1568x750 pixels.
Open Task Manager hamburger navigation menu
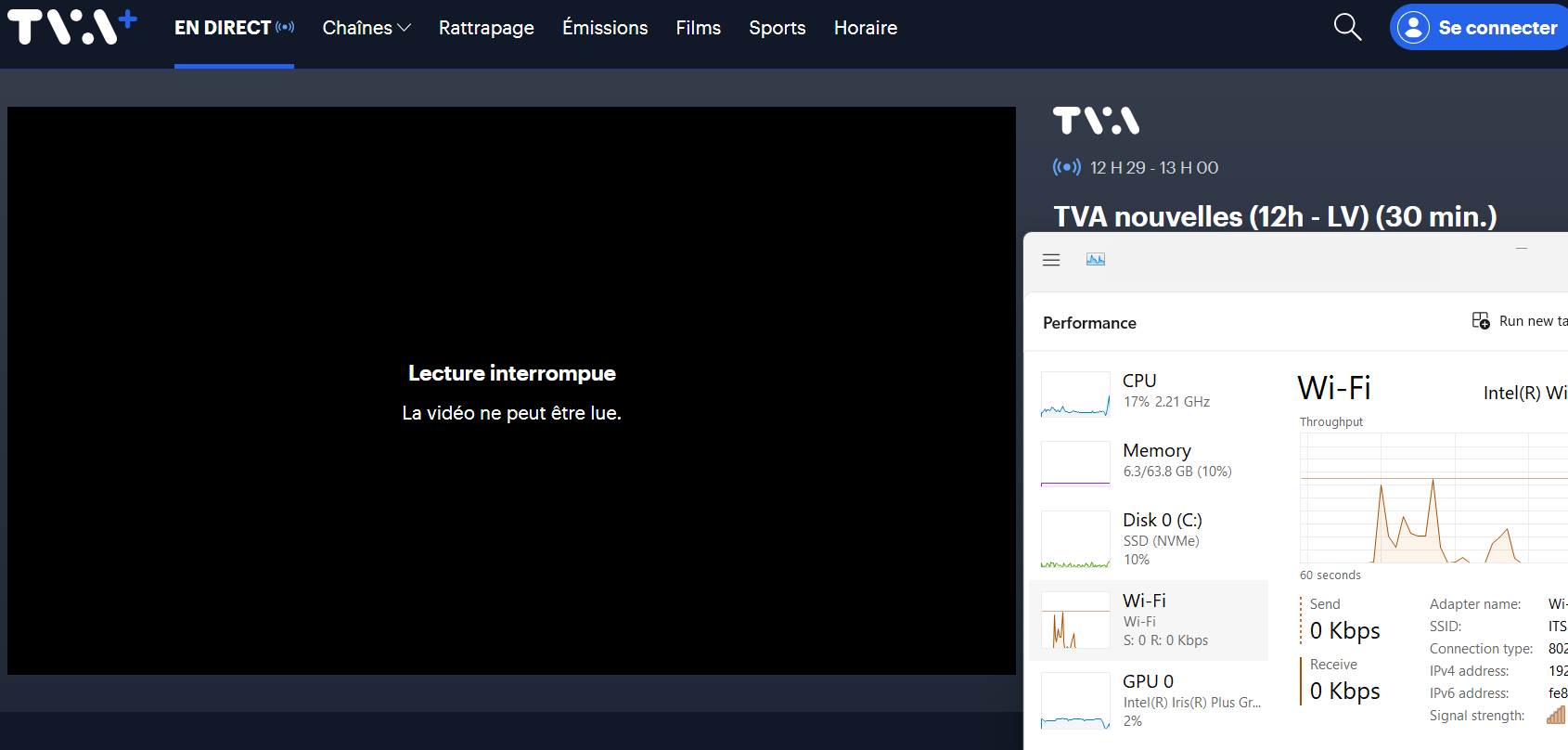pyautogui.click(x=1051, y=260)
